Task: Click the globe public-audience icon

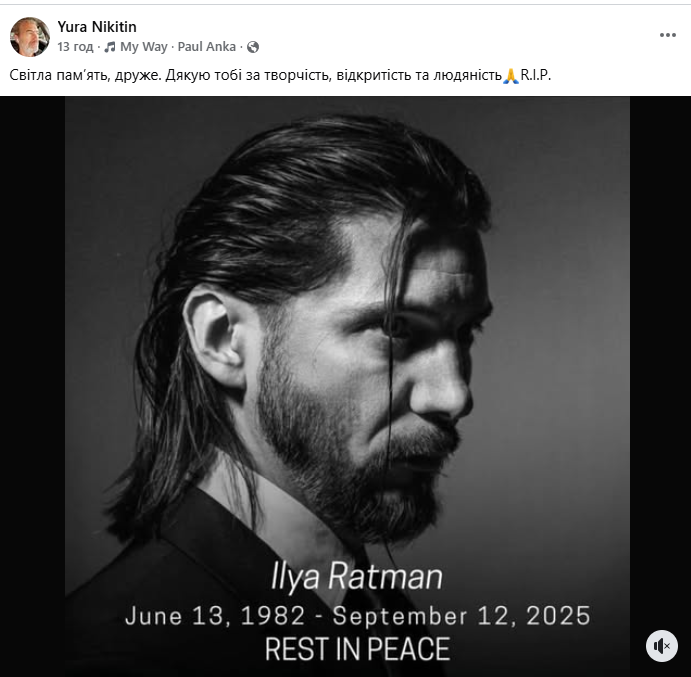Action: point(253,47)
